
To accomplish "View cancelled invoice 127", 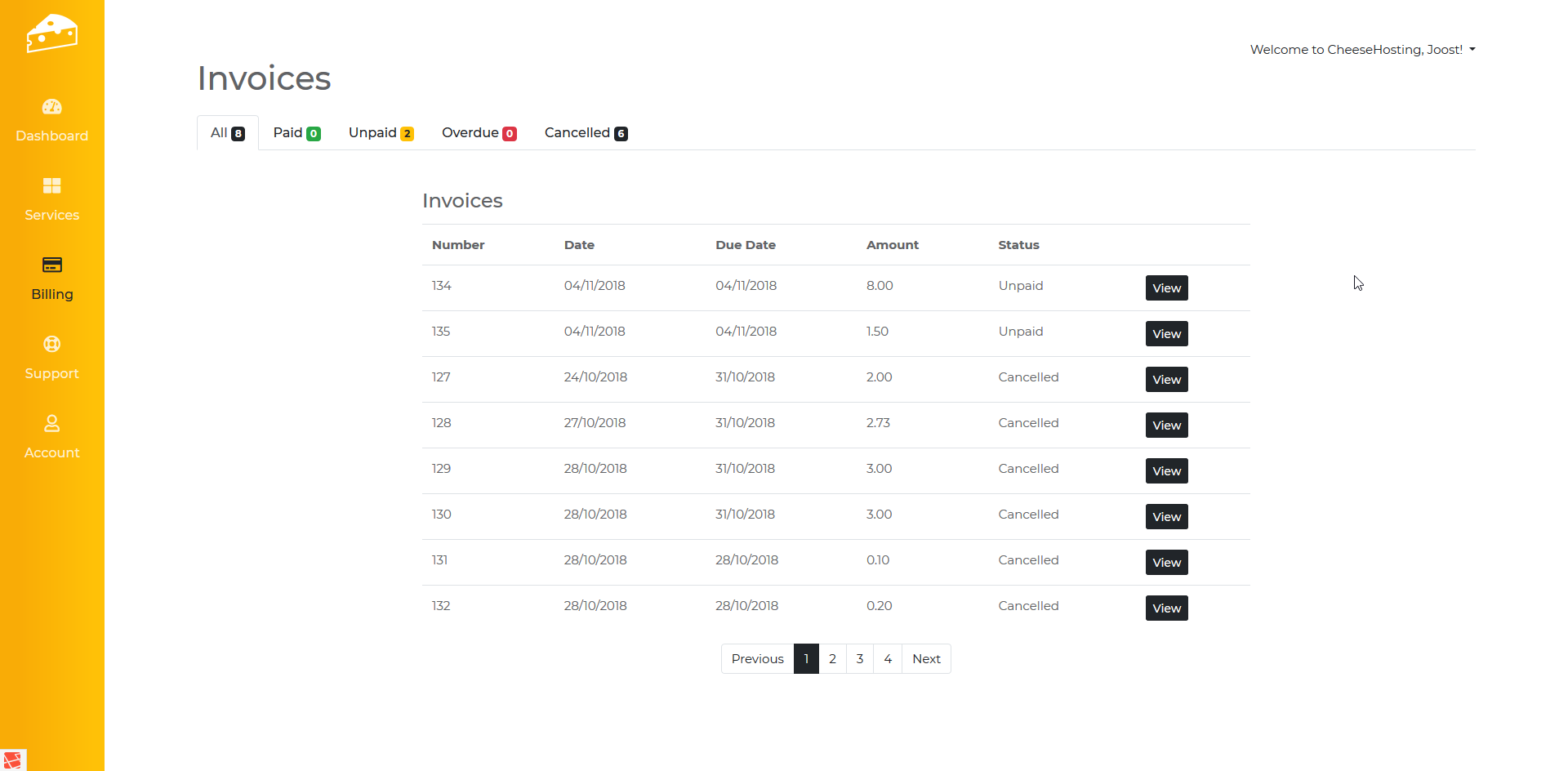I will click(1166, 380).
